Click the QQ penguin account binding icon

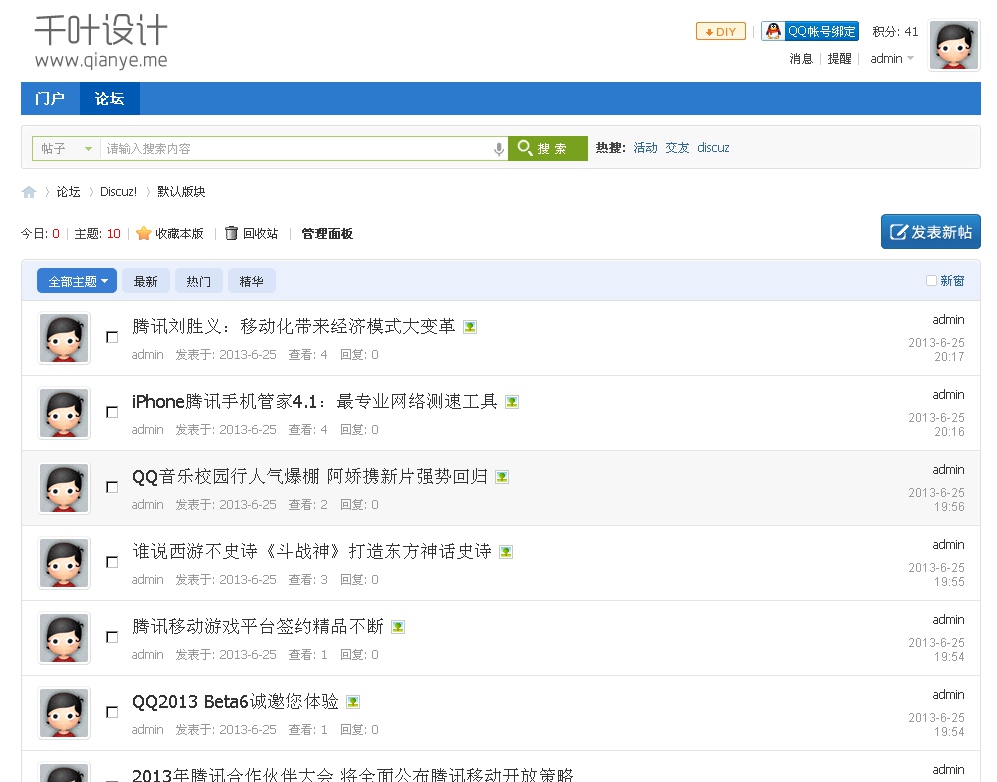[x=773, y=31]
